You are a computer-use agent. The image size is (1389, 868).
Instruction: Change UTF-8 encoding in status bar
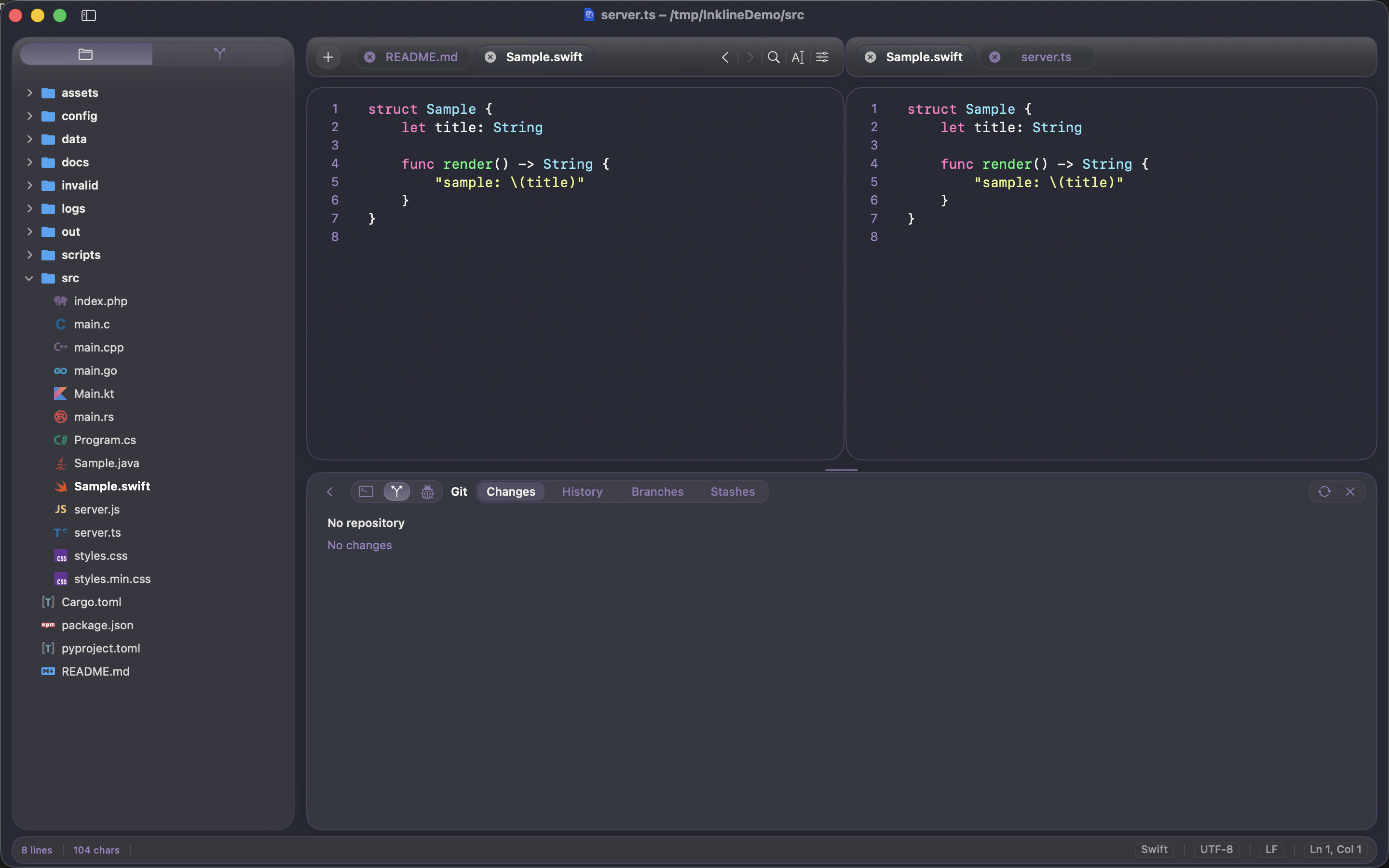coord(1216,849)
